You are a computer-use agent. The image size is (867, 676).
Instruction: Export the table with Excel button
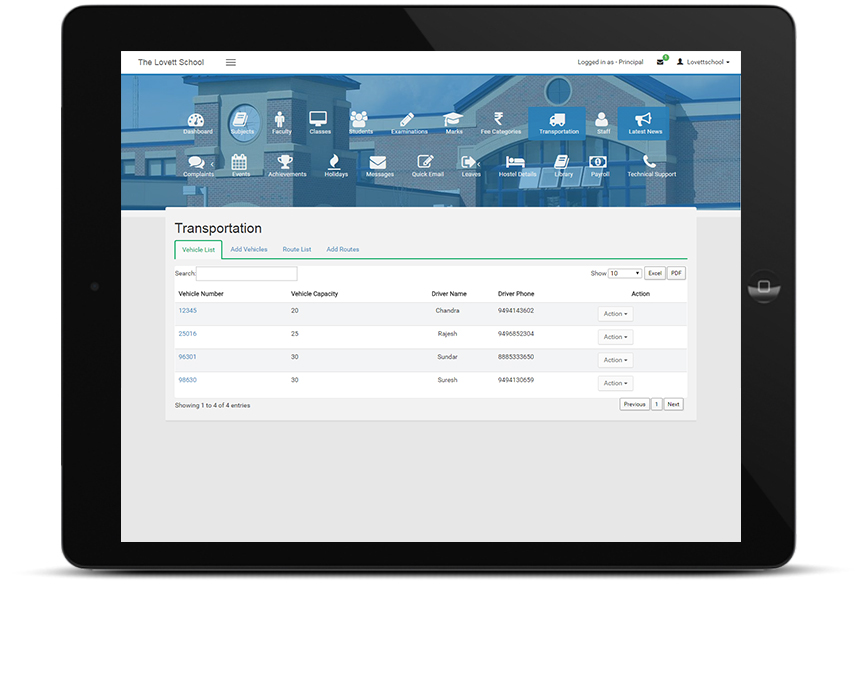(654, 273)
